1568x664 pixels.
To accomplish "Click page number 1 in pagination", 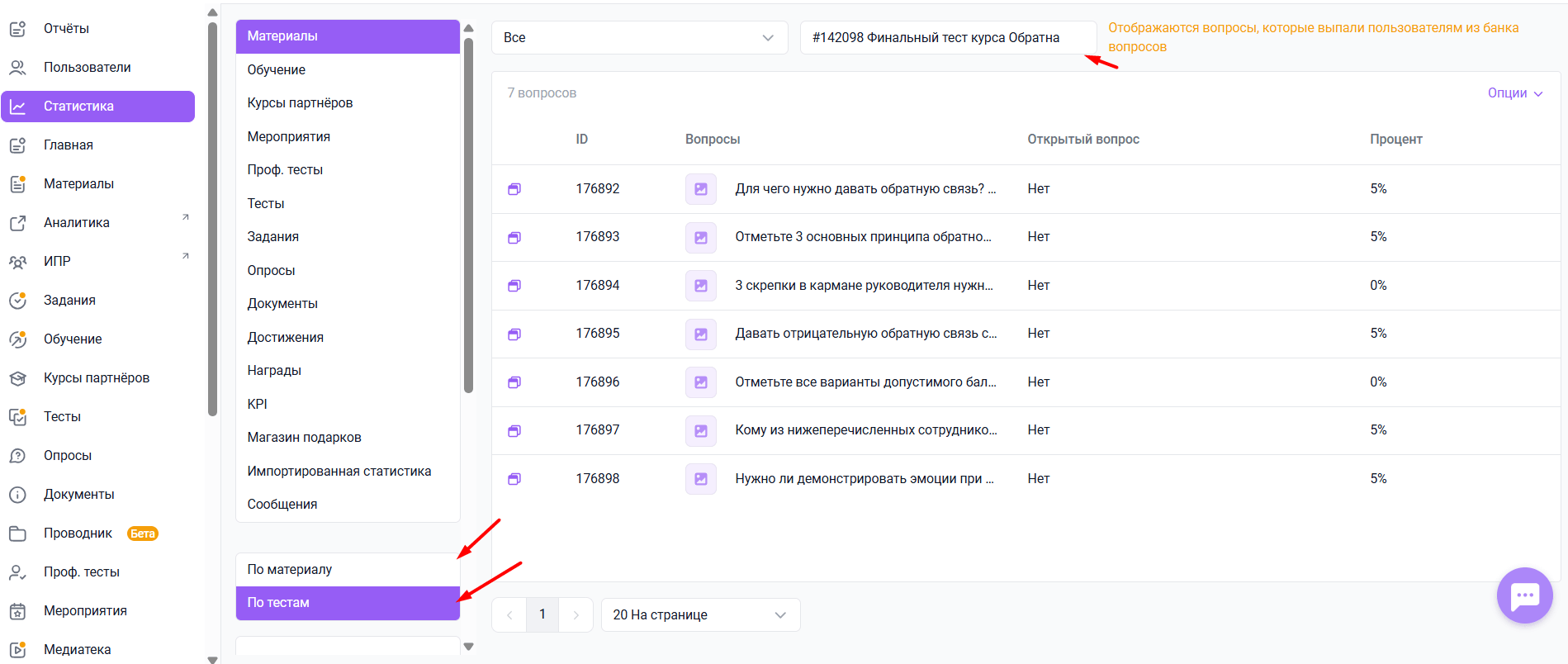I will pos(542,615).
